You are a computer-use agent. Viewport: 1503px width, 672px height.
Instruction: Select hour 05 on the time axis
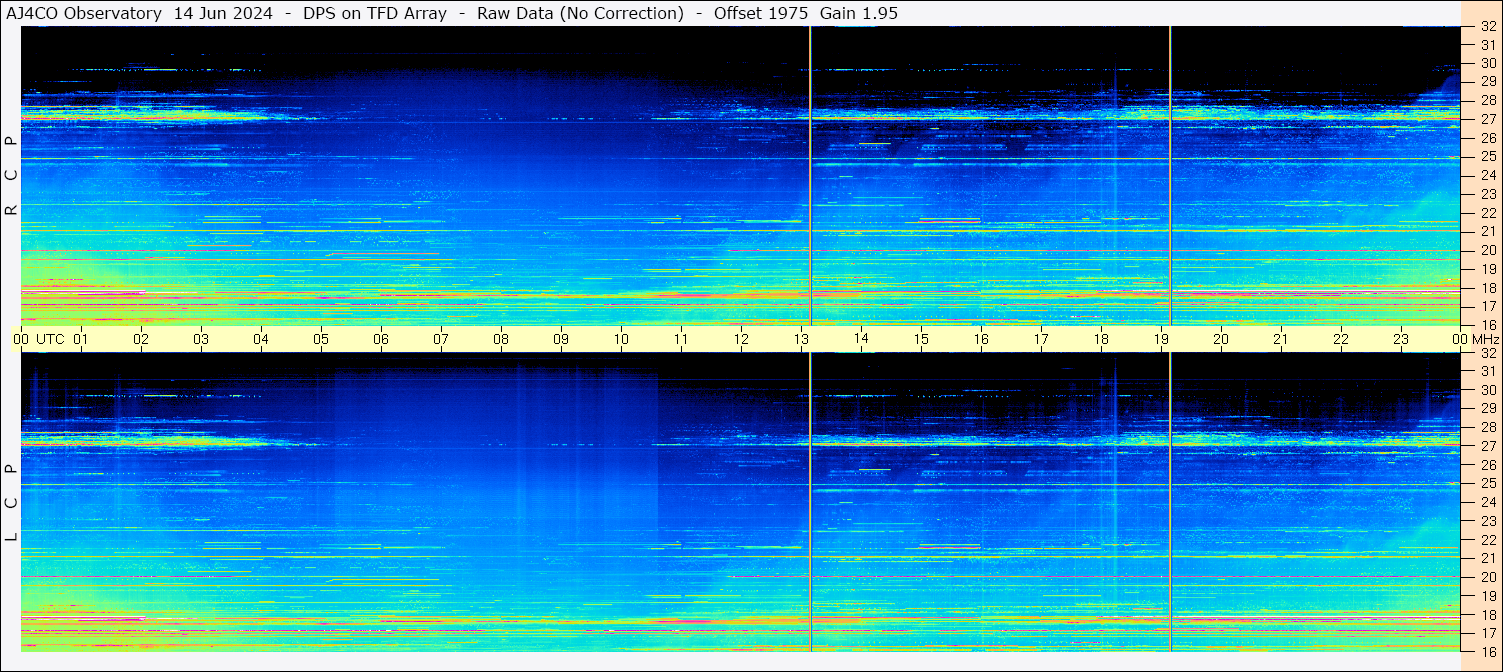321,339
